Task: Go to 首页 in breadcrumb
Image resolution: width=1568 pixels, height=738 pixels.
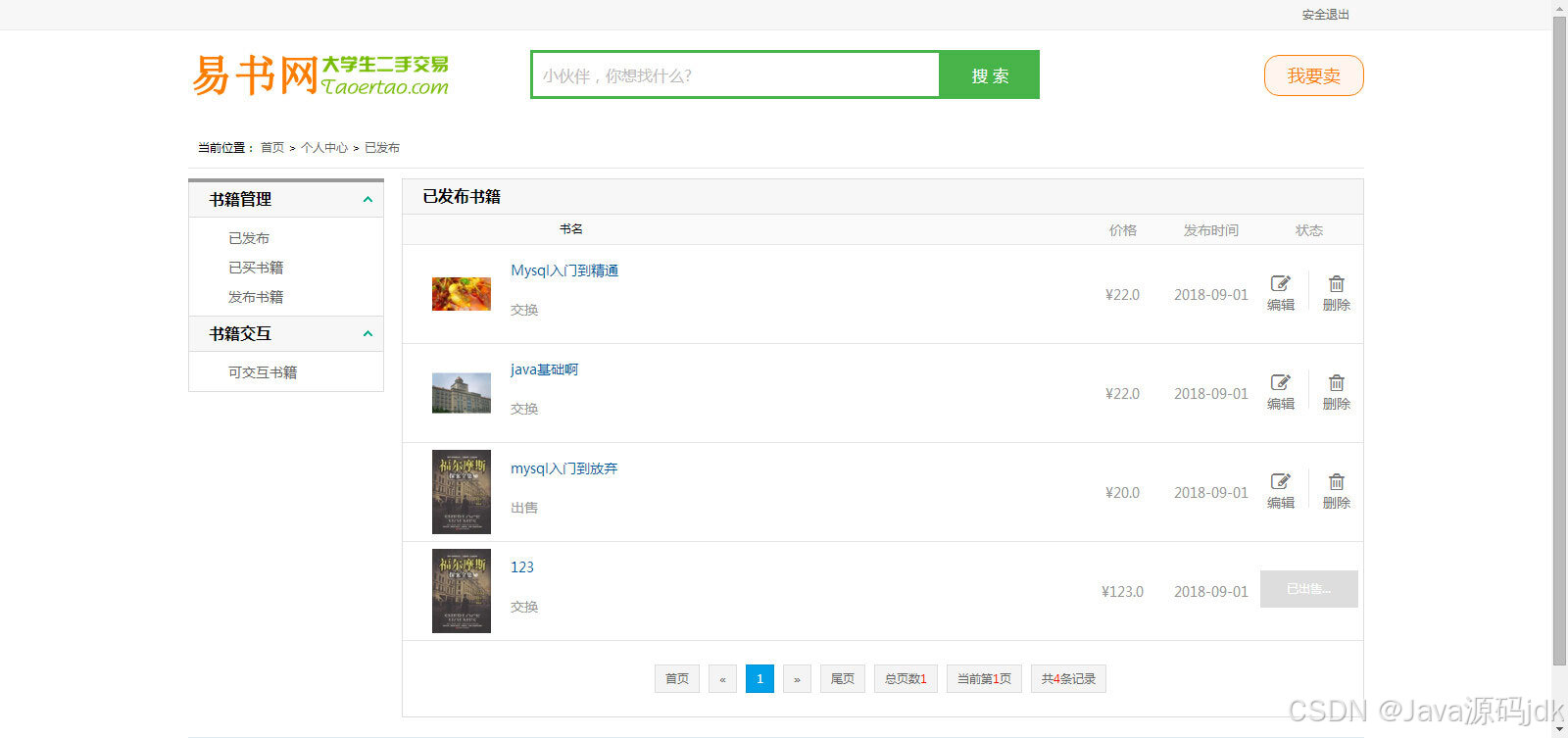Action: [x=272, y=148]
